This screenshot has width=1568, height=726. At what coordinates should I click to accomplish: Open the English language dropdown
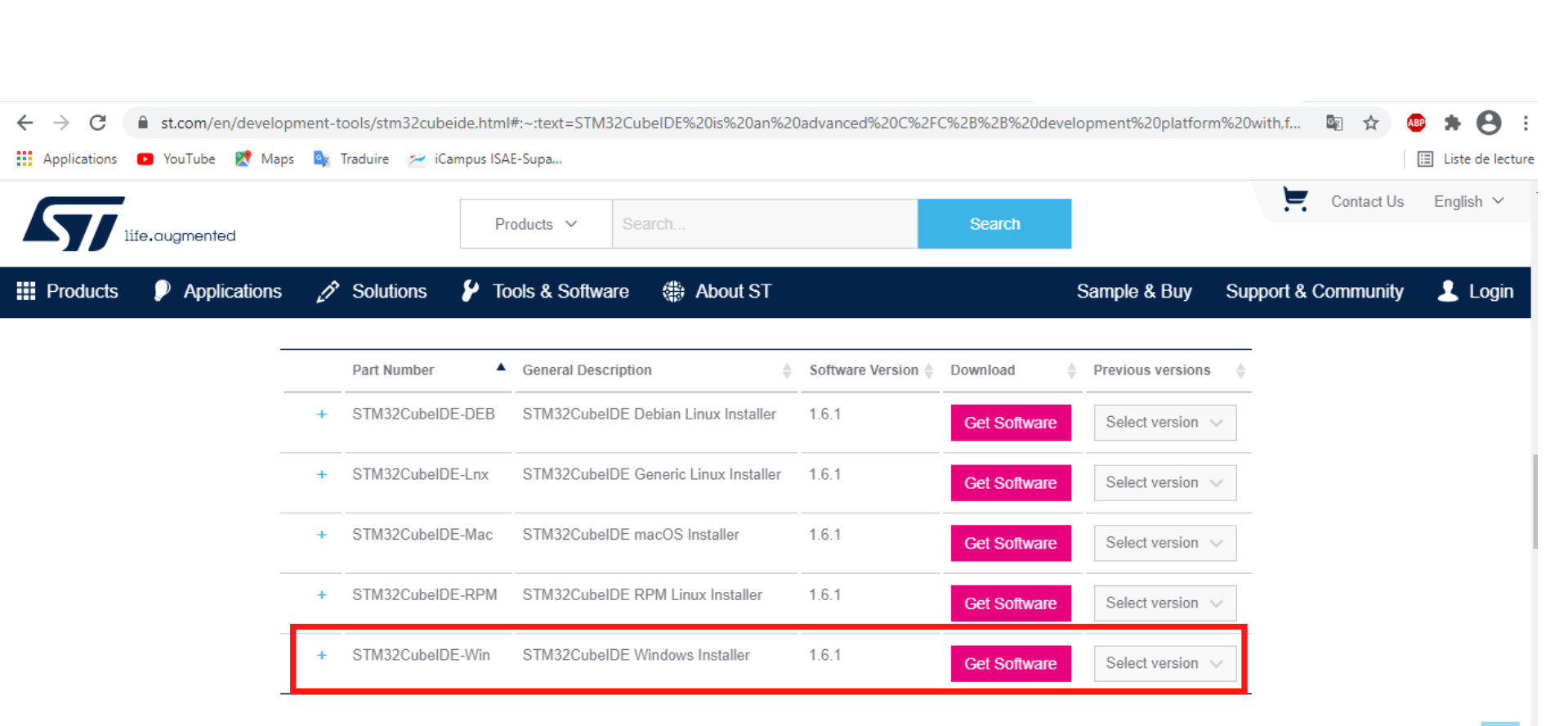[1468, 201]
